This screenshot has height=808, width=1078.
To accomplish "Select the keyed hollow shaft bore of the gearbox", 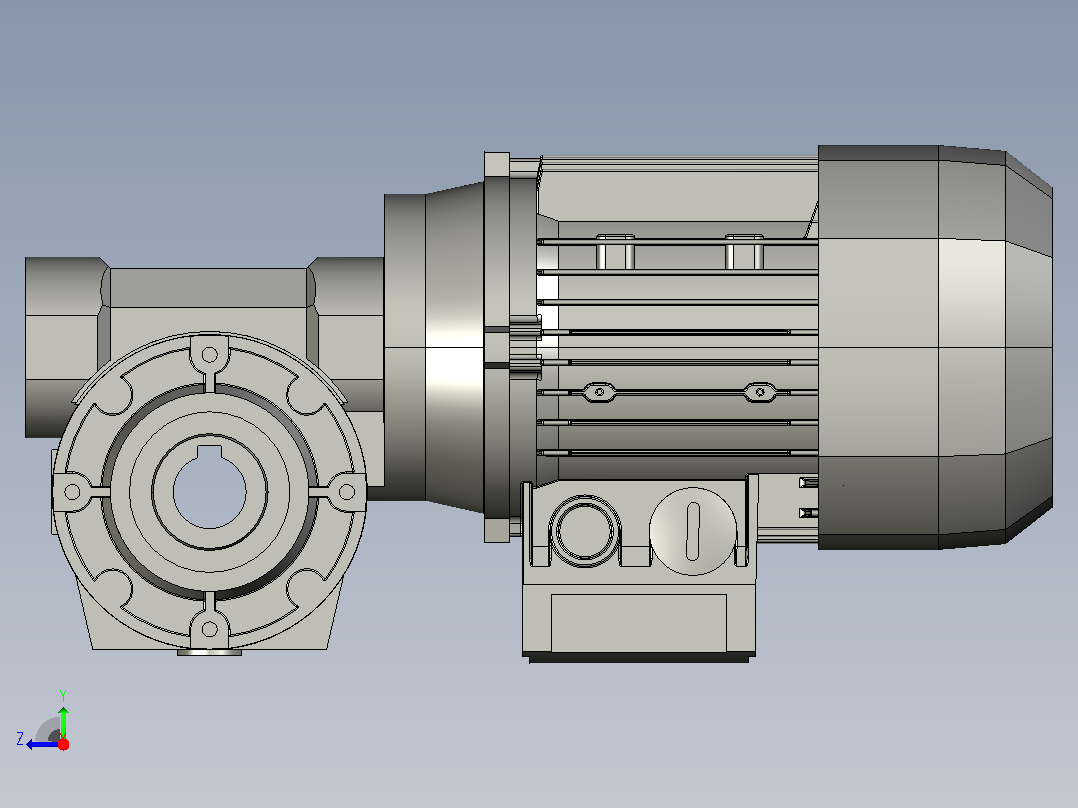I will coord(209,487).
